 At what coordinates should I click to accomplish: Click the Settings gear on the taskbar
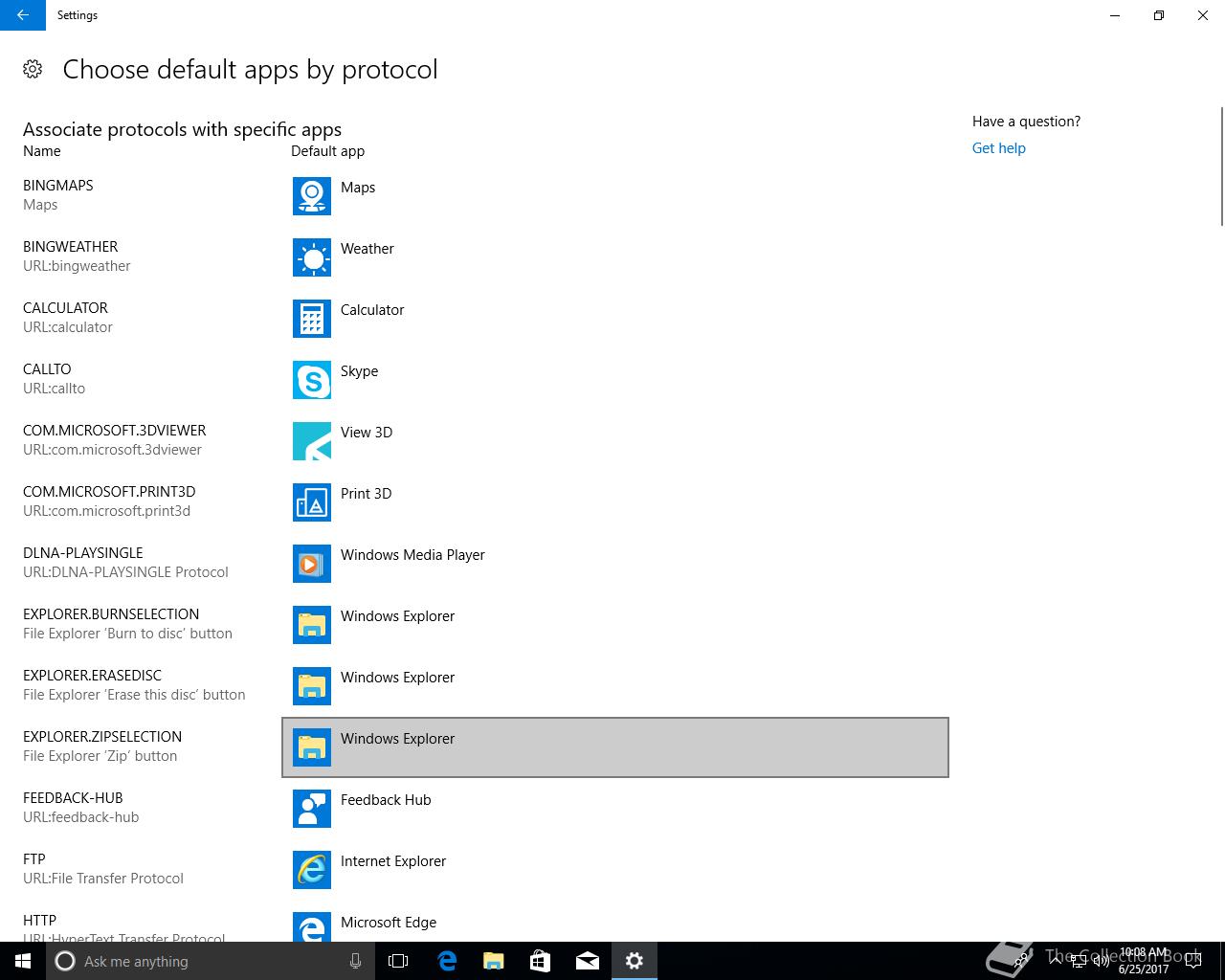click(635, 961)
